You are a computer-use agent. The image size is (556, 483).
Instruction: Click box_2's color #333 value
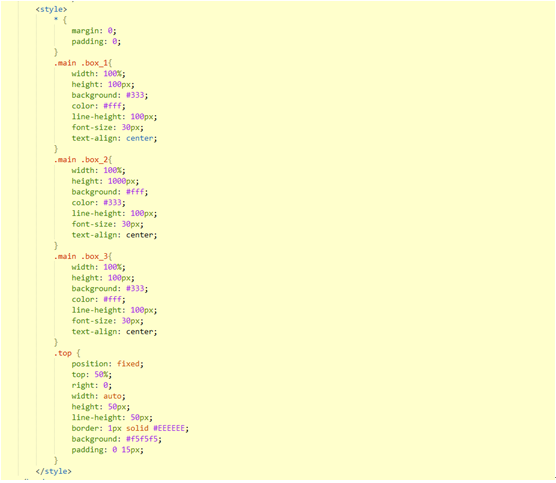(112, 202)
